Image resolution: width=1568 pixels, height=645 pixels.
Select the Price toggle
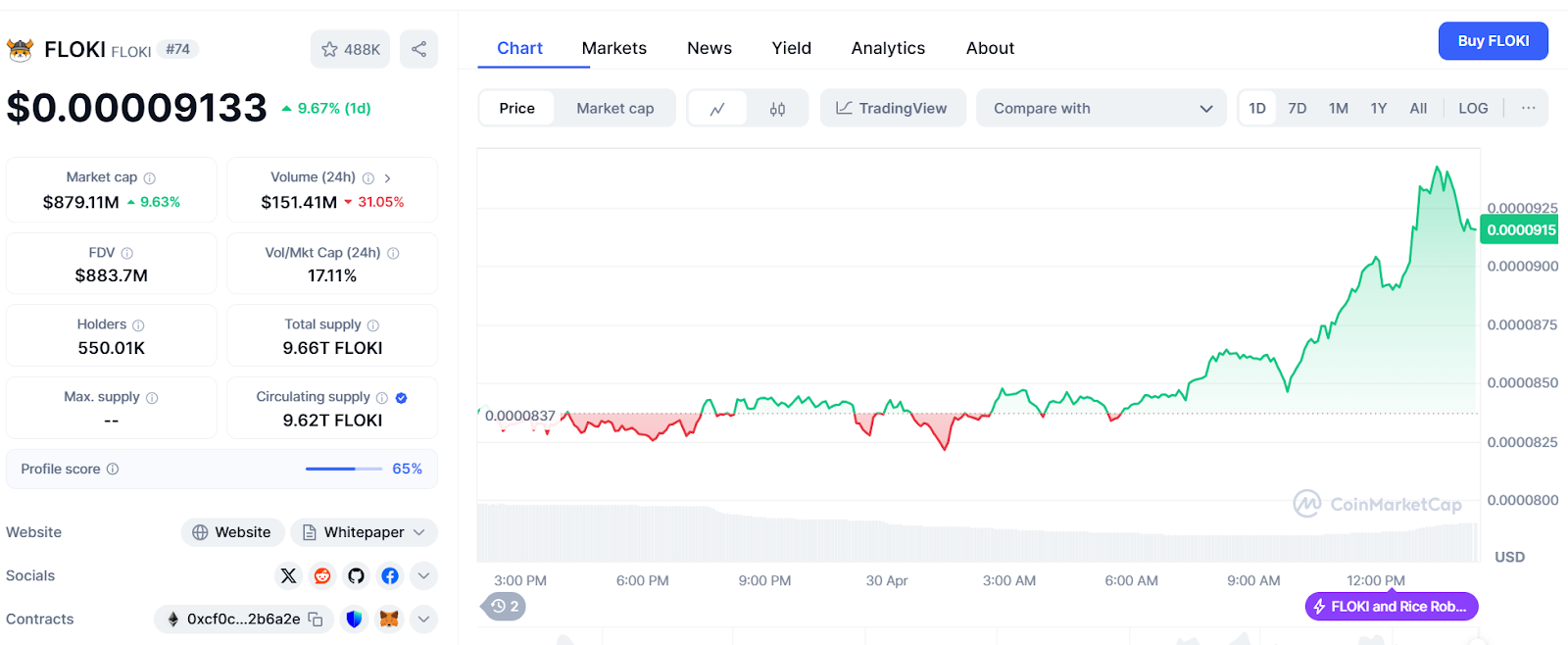click(516, 109)
